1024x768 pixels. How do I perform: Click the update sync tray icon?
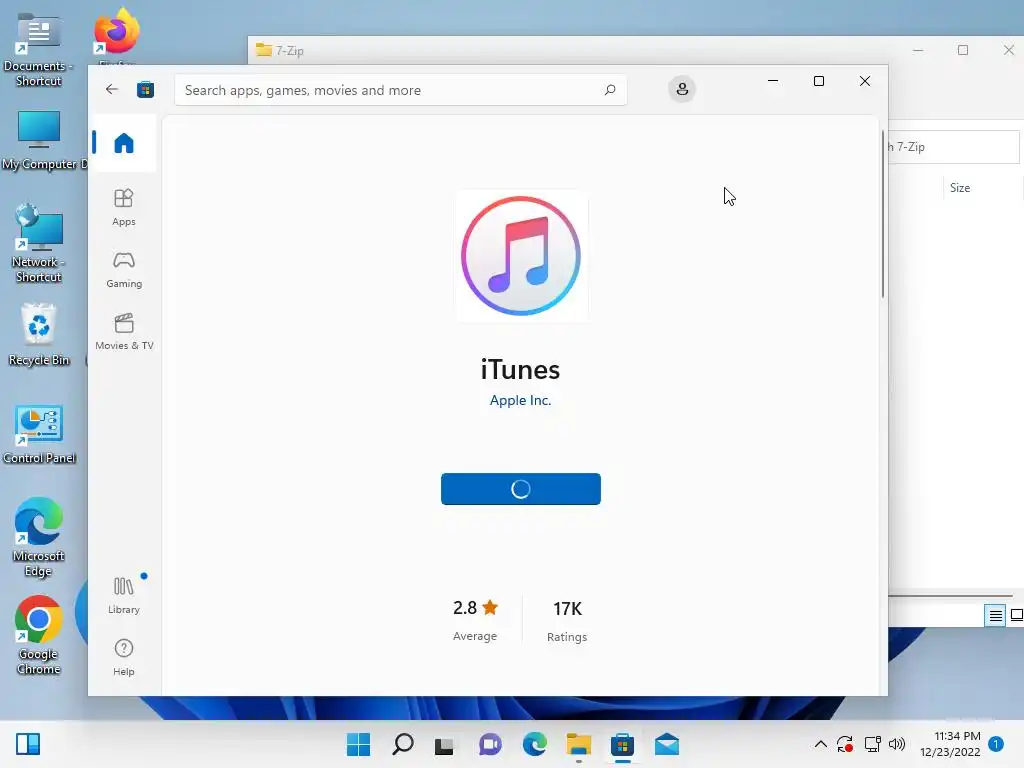tap(845, 744)
